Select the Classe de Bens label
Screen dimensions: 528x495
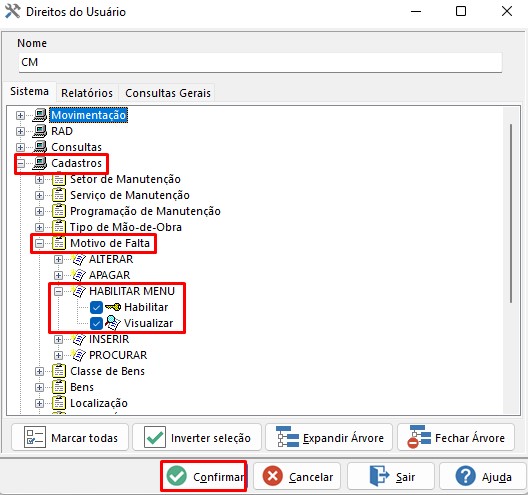(x=107, y=371)
